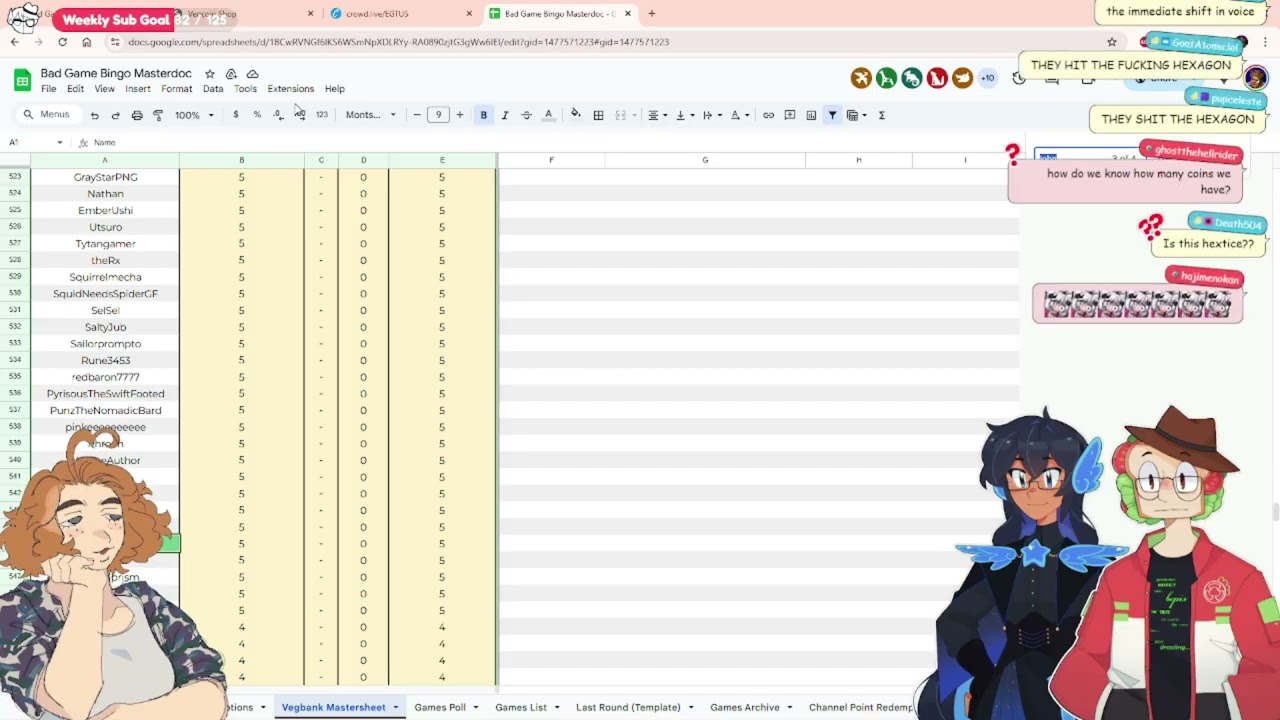Select column G header
The image size is (1280, 720).
pos(705,160)
